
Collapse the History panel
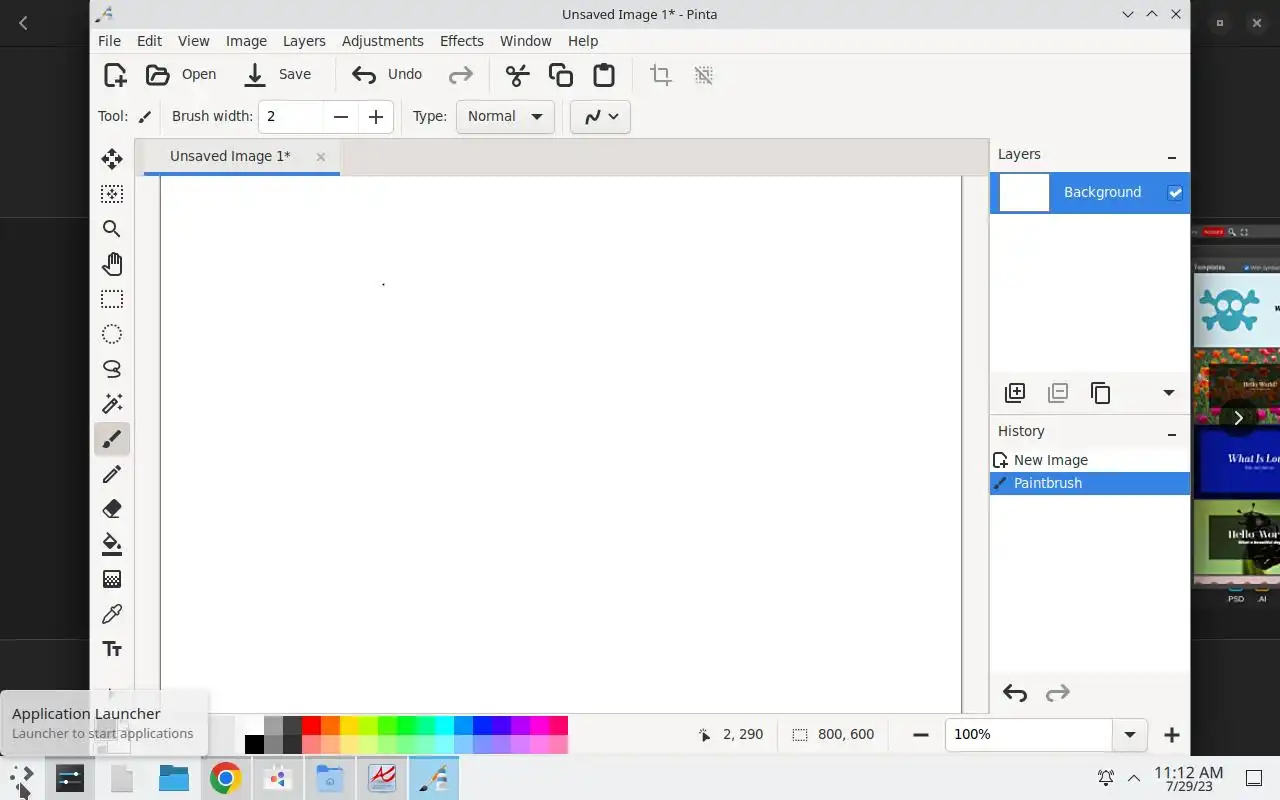1172,434
